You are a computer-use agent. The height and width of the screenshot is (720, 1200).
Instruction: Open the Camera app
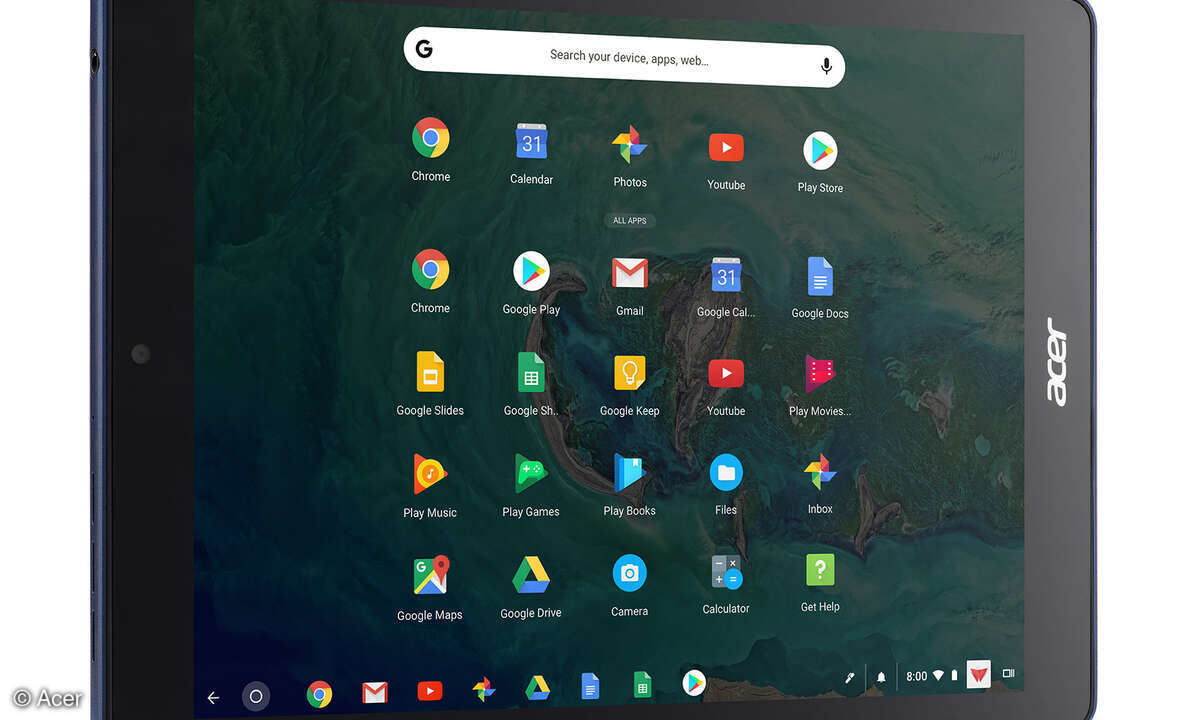click(630, 573)
